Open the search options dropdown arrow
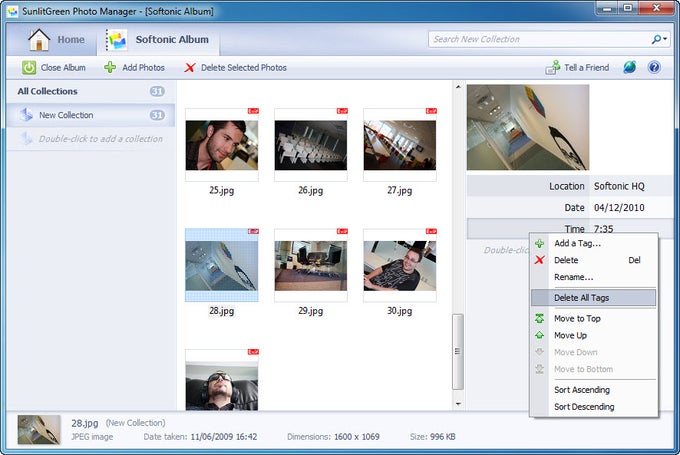The image size is (680, 455). coord(665,39)
